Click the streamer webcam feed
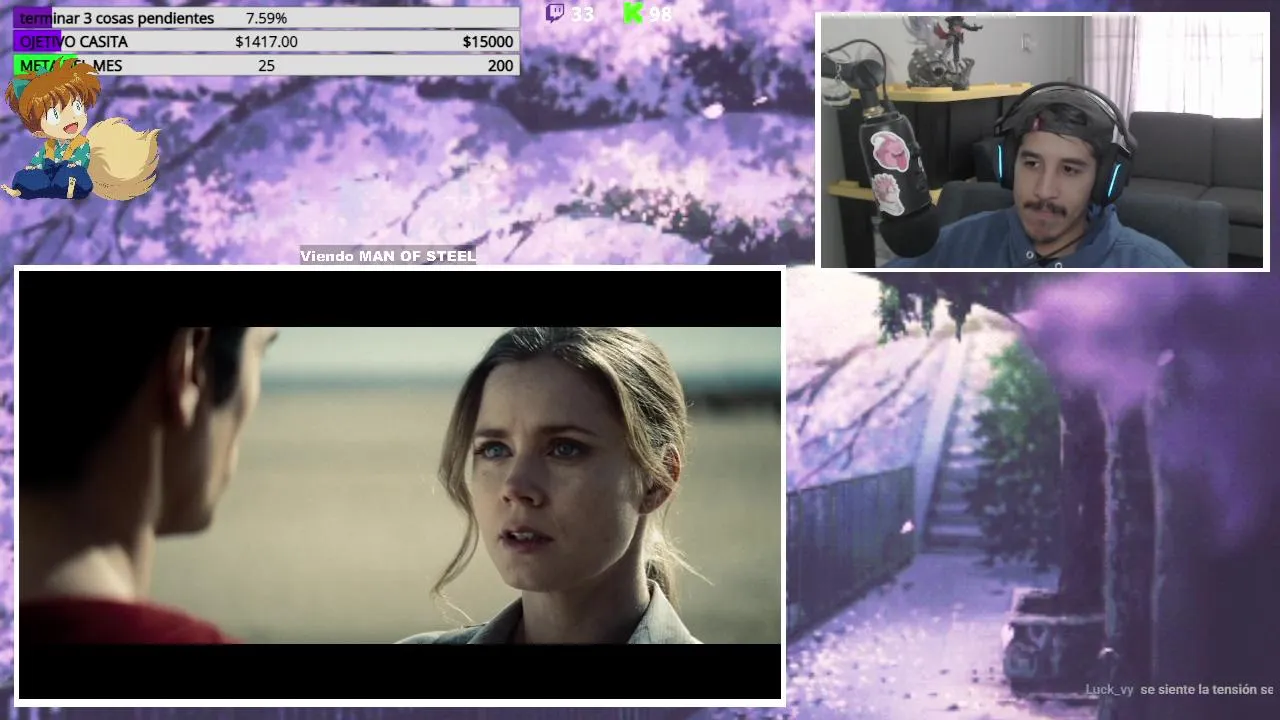Viewport: 1280px width, 720px height. pos(1043,141)
